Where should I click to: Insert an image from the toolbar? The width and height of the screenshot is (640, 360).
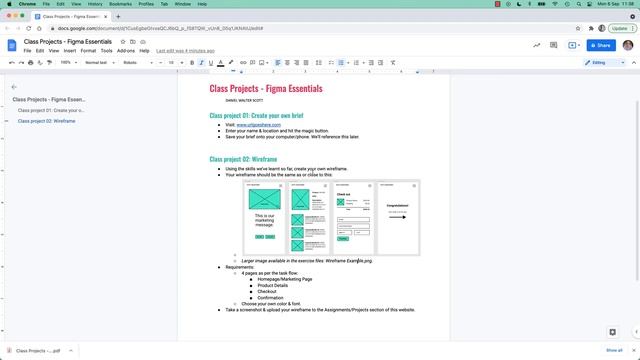click(262, 63)
